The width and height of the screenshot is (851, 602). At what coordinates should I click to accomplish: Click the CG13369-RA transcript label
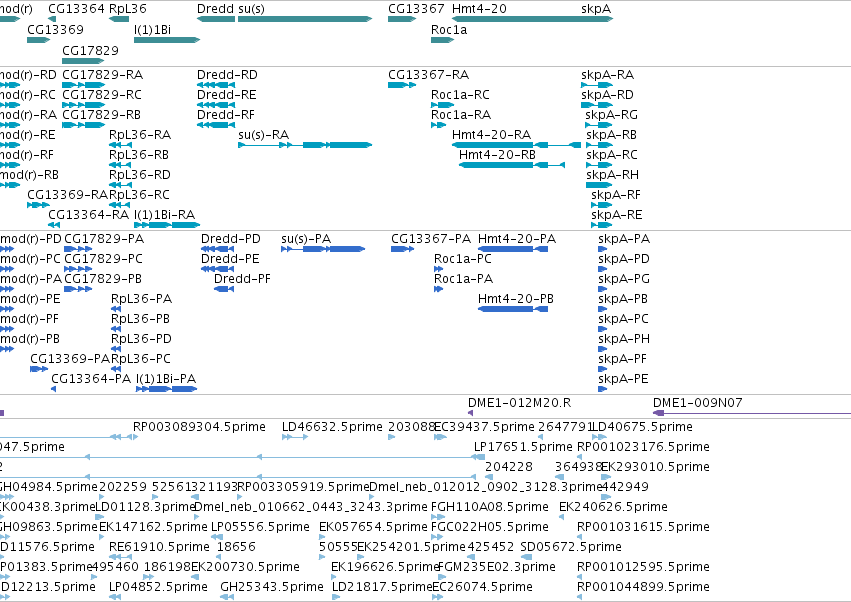[x=68, y=195]
